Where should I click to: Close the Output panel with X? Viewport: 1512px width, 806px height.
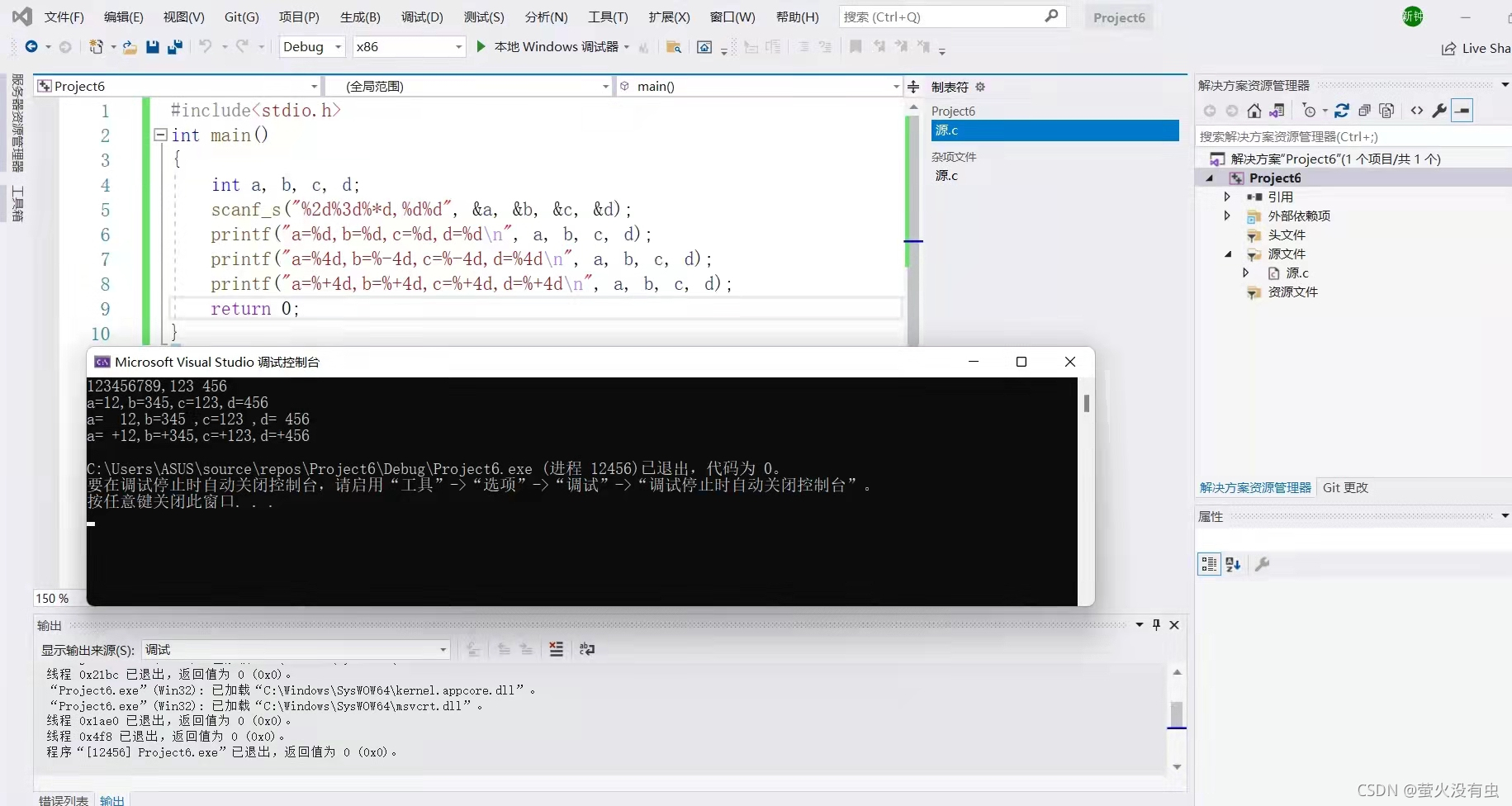(x=1174, y=625)
